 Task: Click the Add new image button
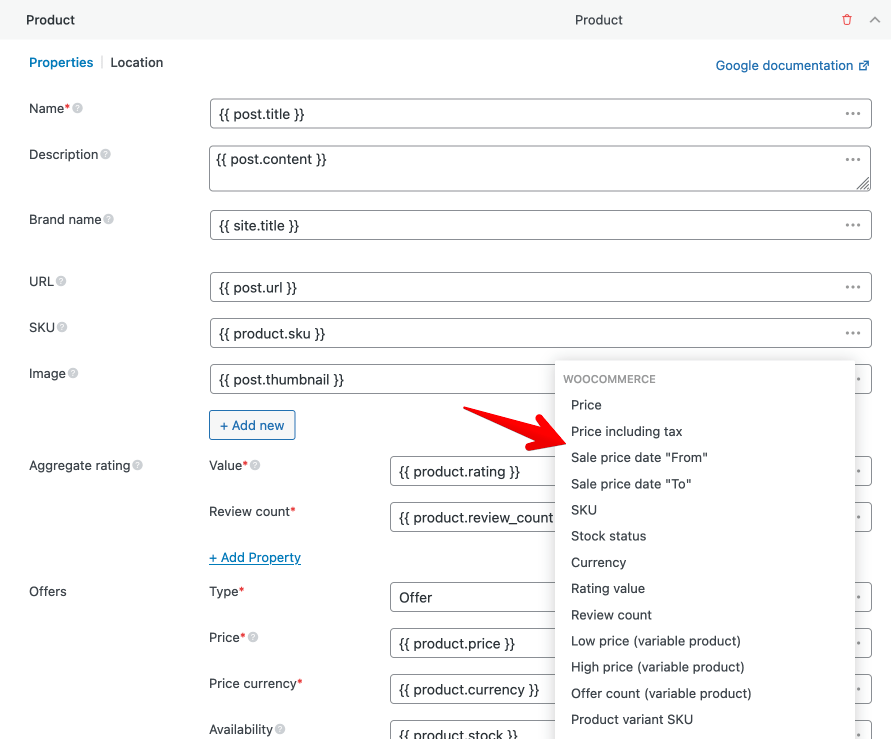click(x=252, y=425)
